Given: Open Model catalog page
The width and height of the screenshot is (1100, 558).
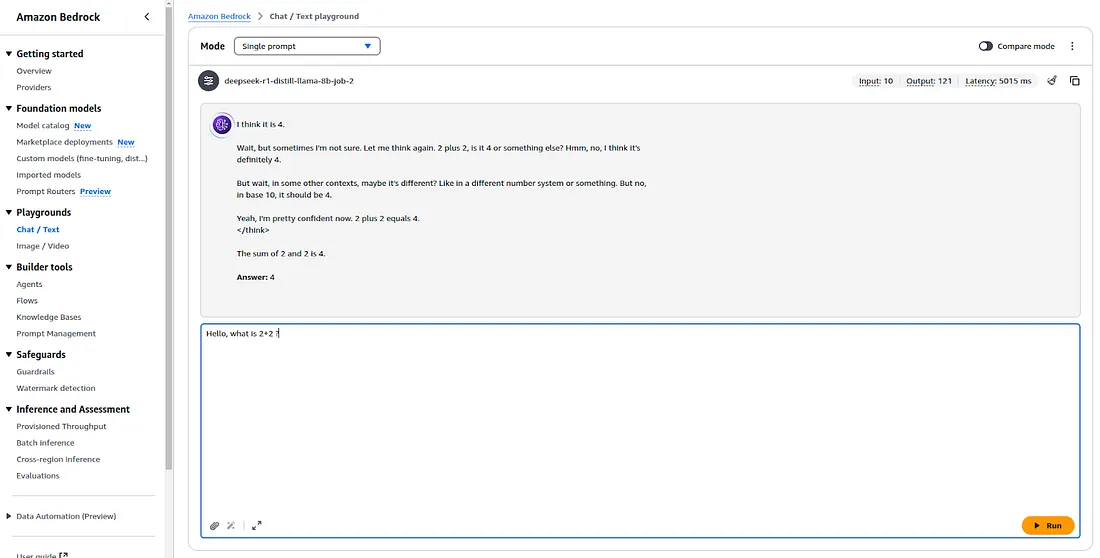Looking at the screenshot, I should point(43,126).
